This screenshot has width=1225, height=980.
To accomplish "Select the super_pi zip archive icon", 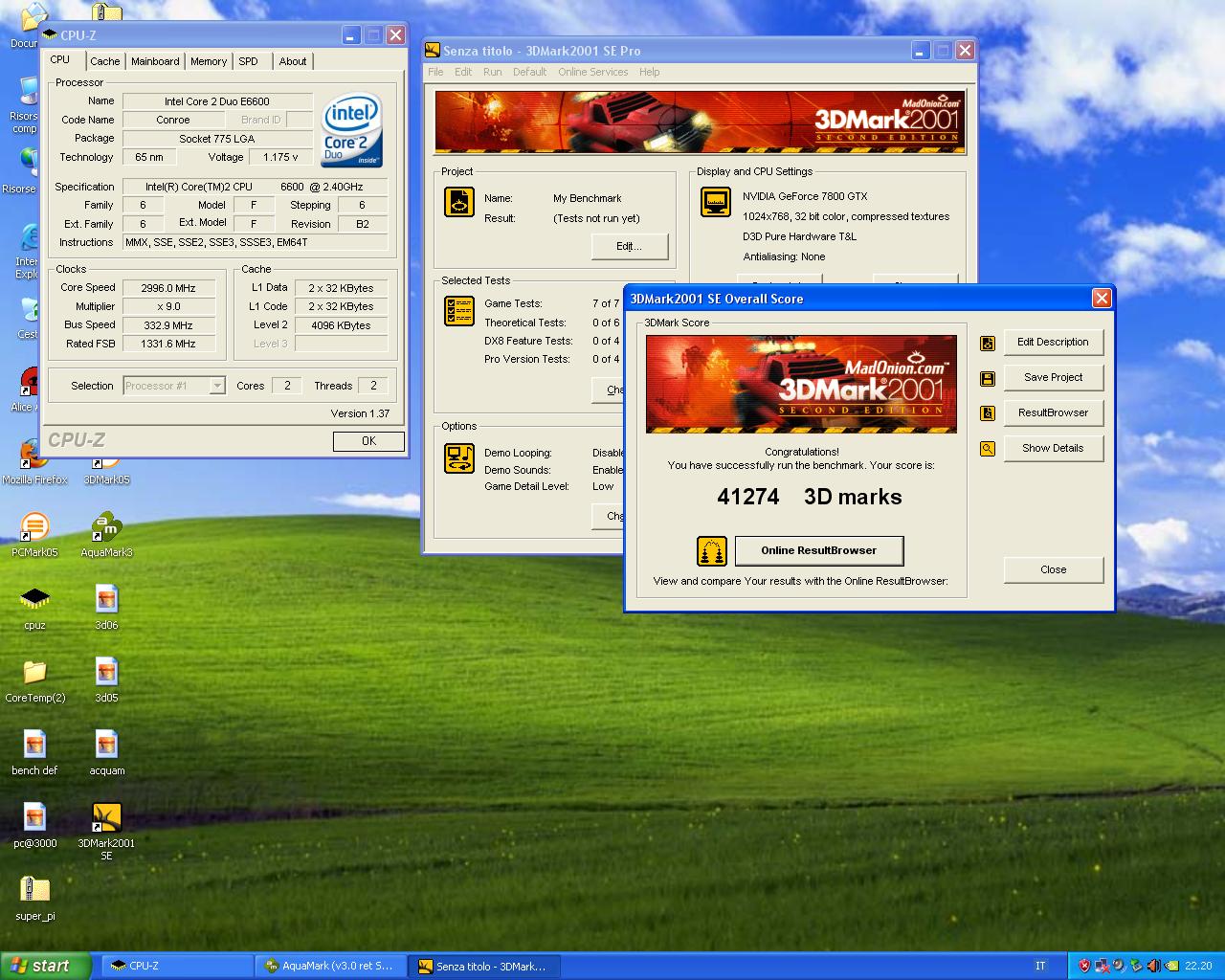I will point(34,897).
